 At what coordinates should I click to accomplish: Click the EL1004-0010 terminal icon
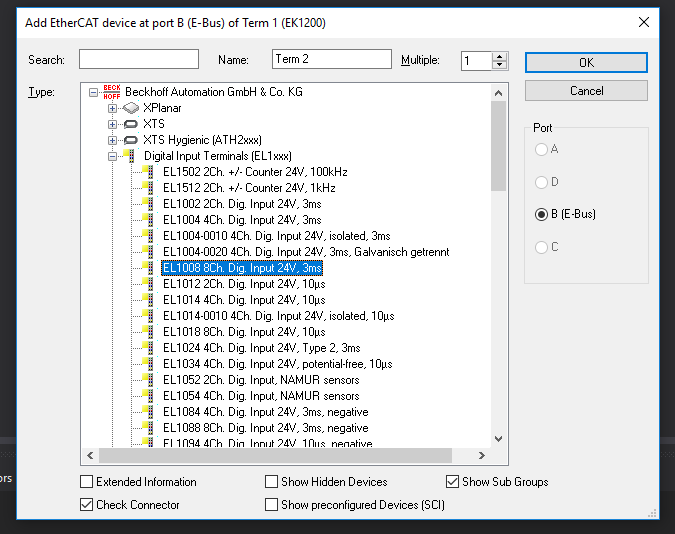(148, 236)
